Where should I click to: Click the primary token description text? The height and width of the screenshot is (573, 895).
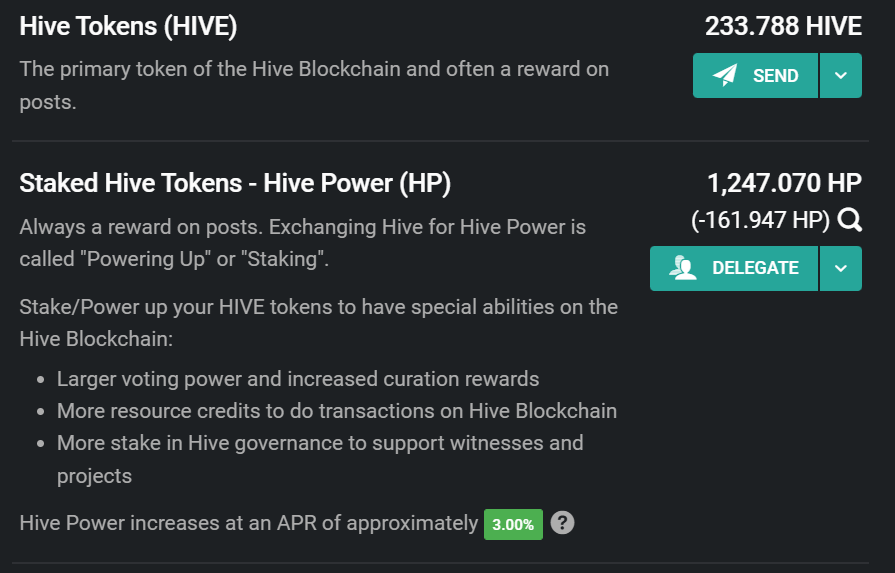click(314, 86)
